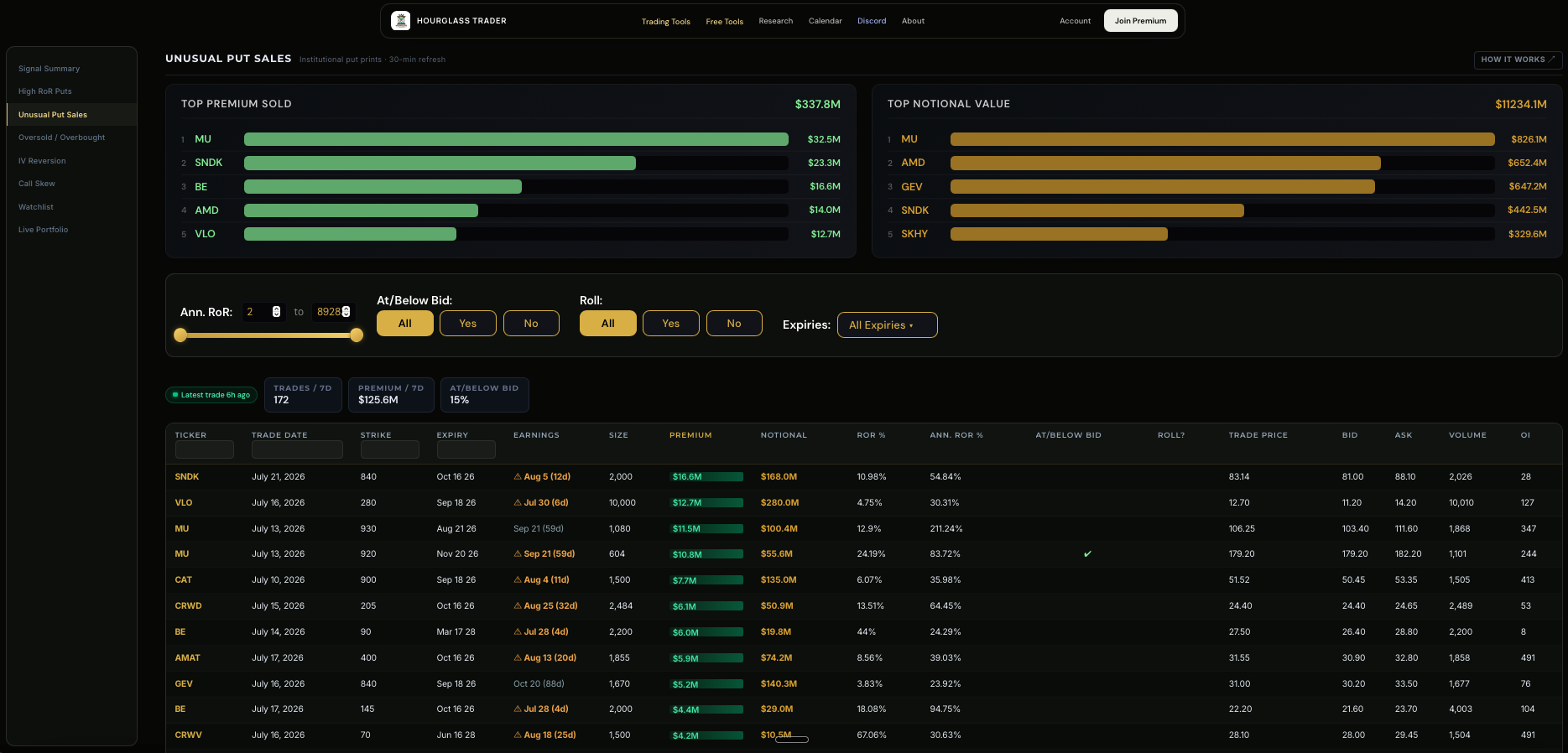Open the Calendar link

click(826, 21)
